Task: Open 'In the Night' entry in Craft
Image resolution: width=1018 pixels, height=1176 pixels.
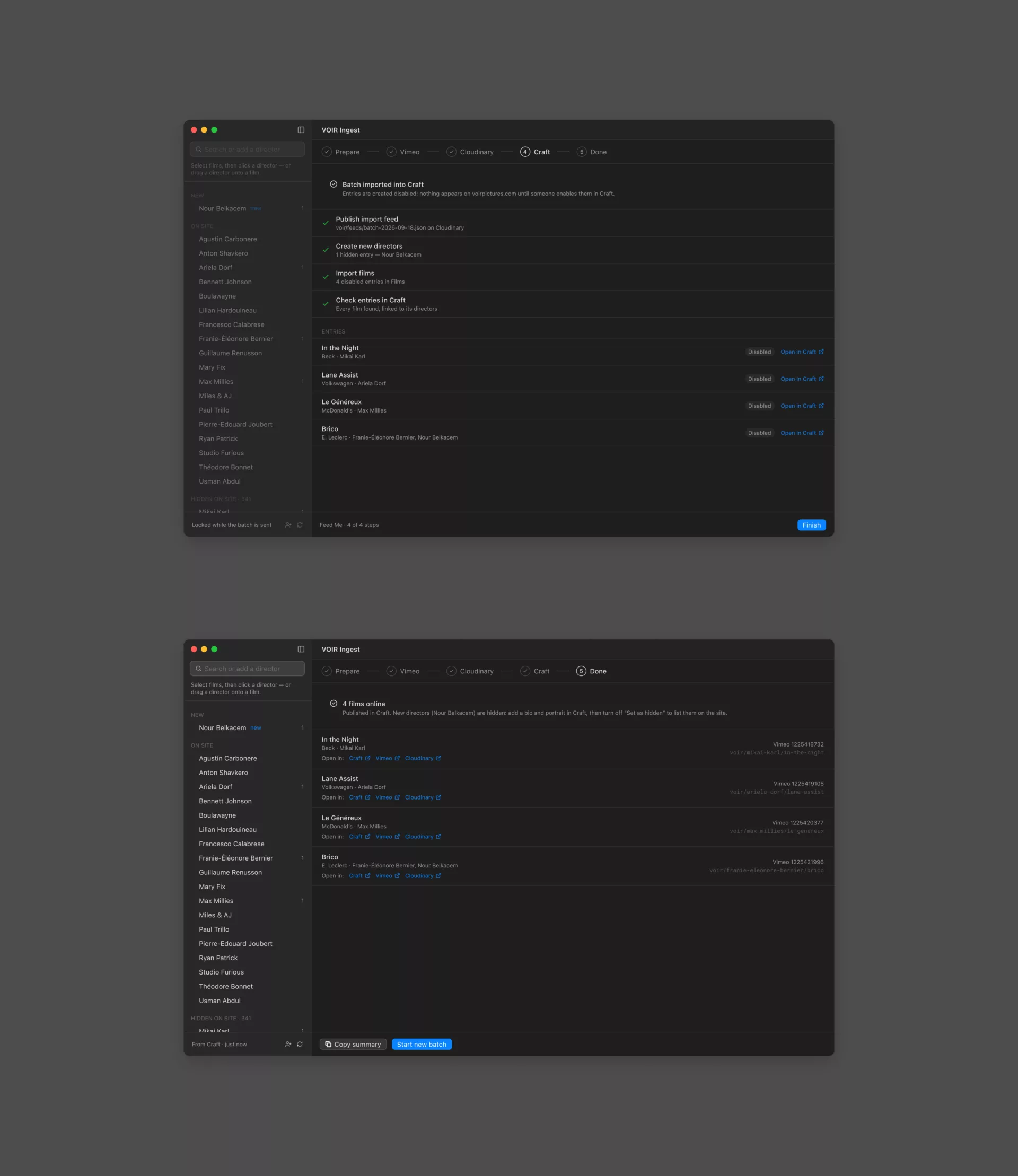Action: (802, 352)
